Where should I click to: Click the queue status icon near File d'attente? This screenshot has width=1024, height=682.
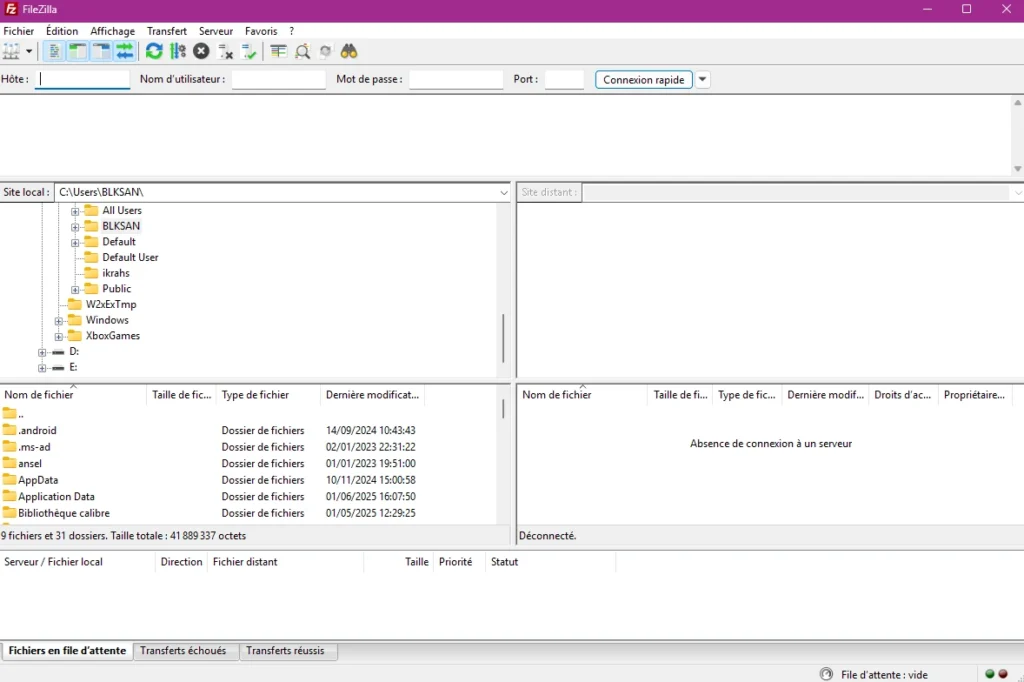(x=826, y=674)
